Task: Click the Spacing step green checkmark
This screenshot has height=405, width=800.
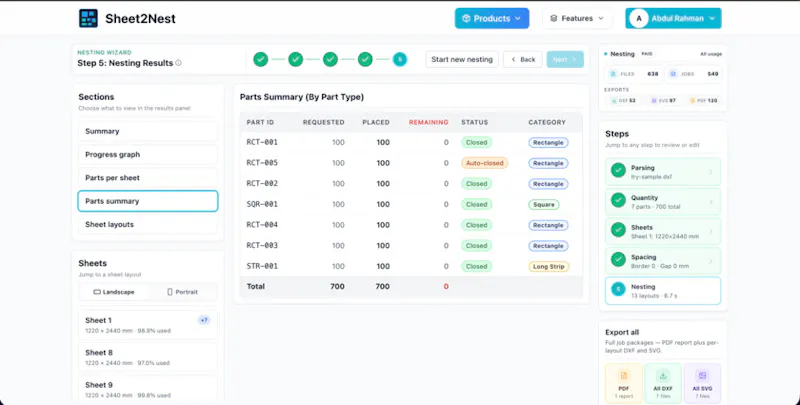Action: [x=618, y=260]
